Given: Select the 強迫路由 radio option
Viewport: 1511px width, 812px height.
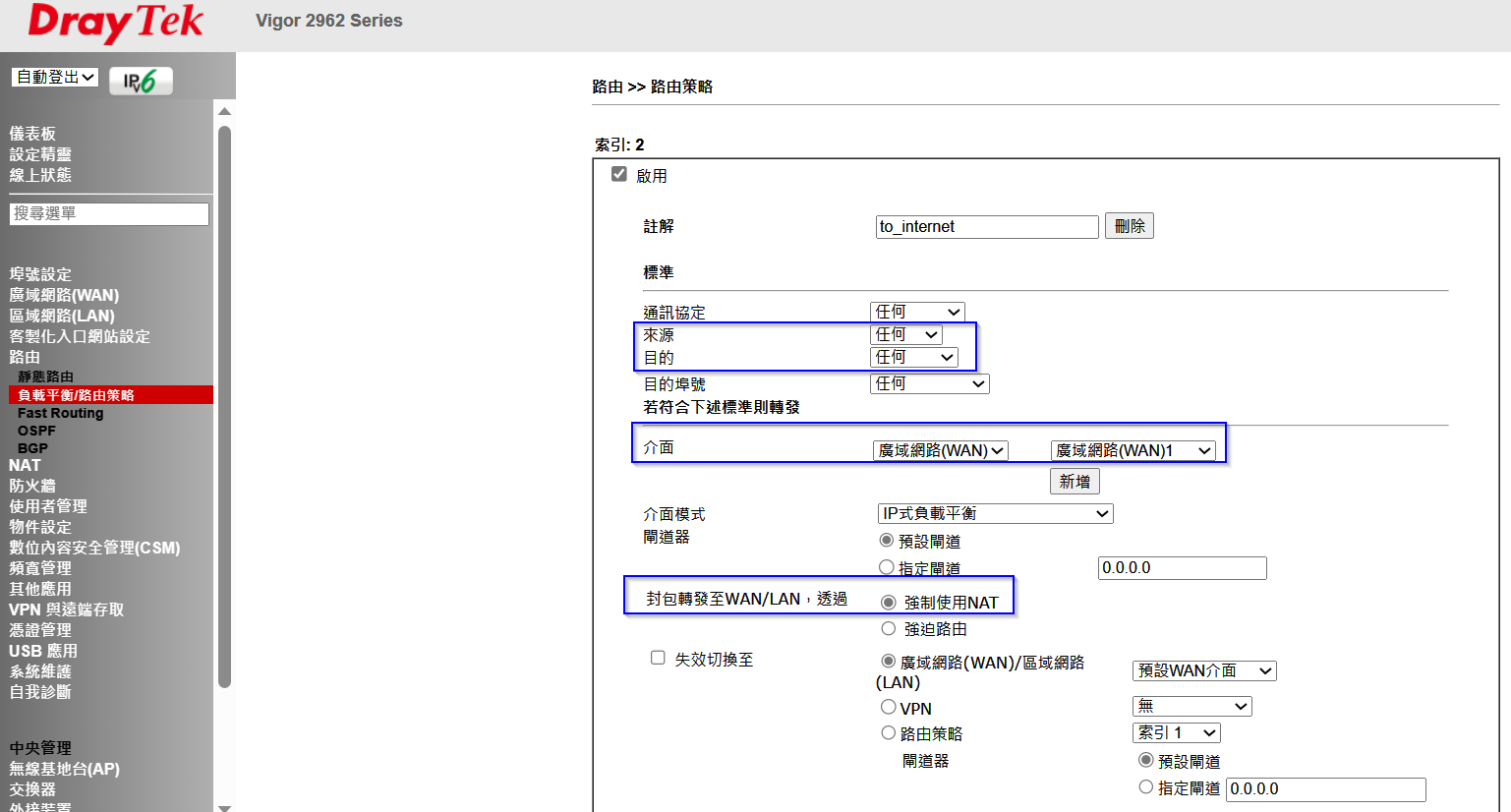Looking at the screenshot, I should click(889, 628).
